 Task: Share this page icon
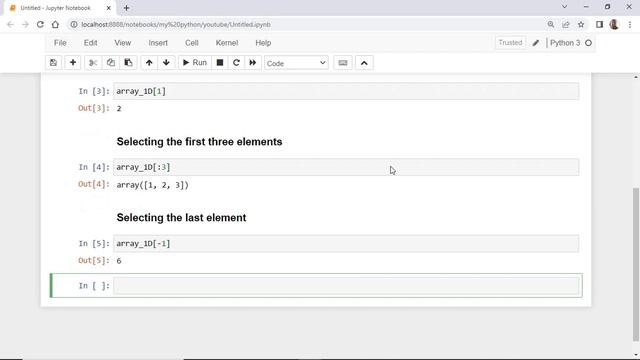(x=566, y=24)
